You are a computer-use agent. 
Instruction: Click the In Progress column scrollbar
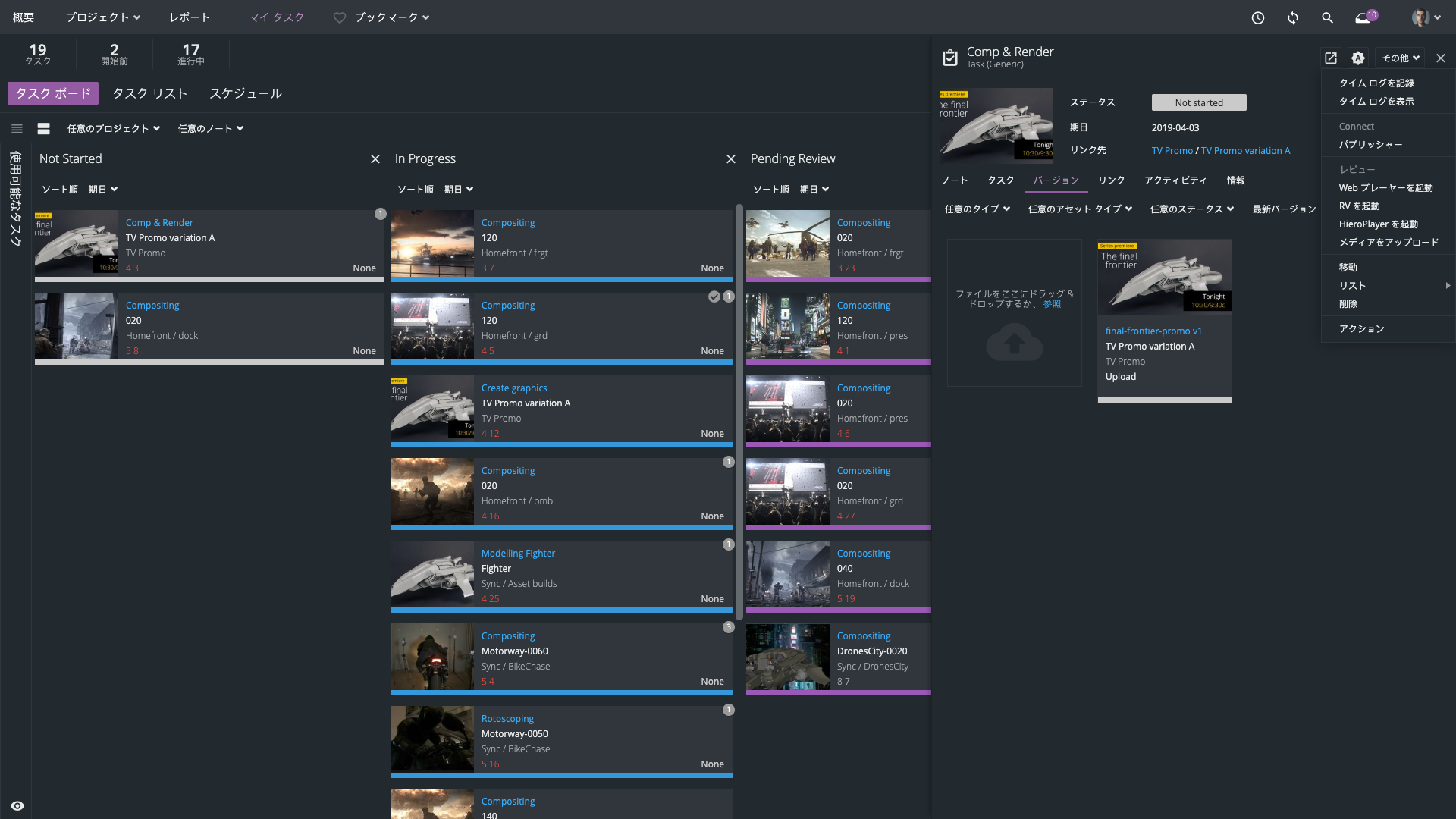coord(739,409)
